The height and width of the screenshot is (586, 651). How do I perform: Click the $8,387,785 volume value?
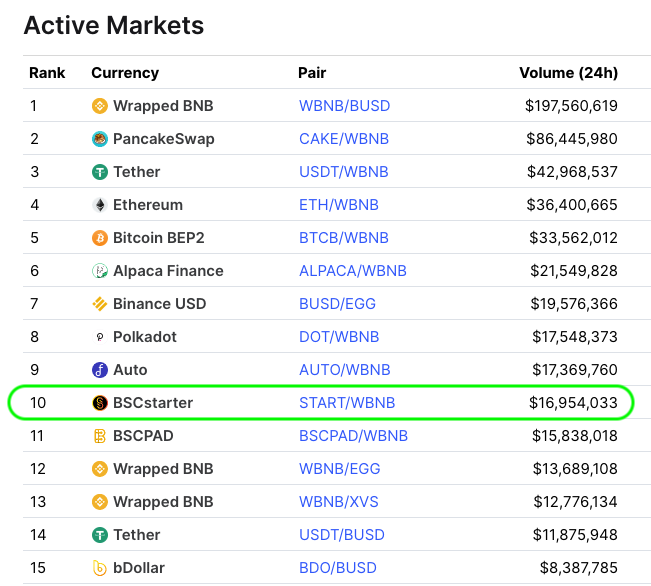coord(579,568)
